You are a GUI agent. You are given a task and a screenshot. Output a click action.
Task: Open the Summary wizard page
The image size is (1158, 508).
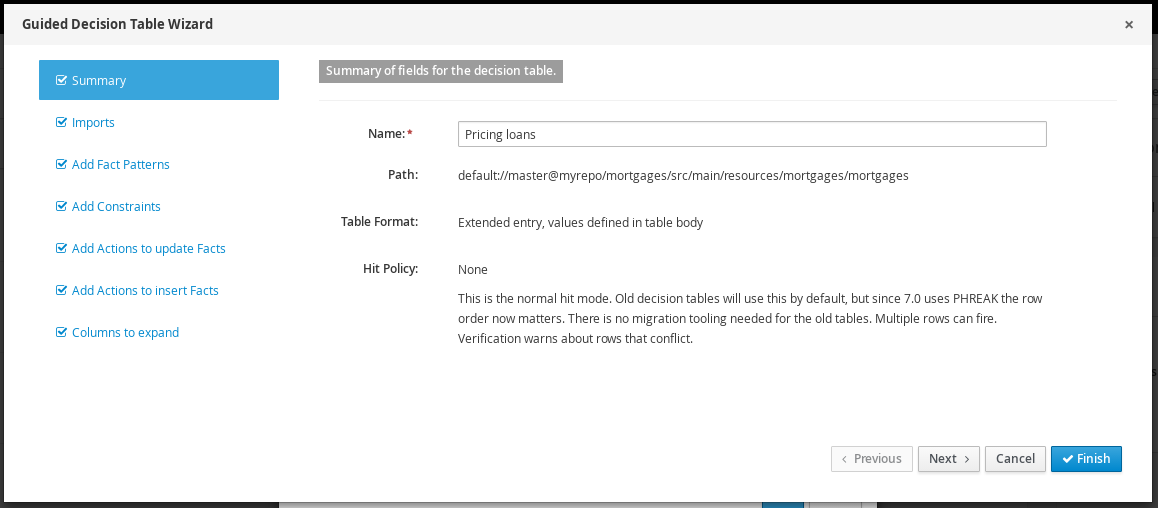click(99, 81)
